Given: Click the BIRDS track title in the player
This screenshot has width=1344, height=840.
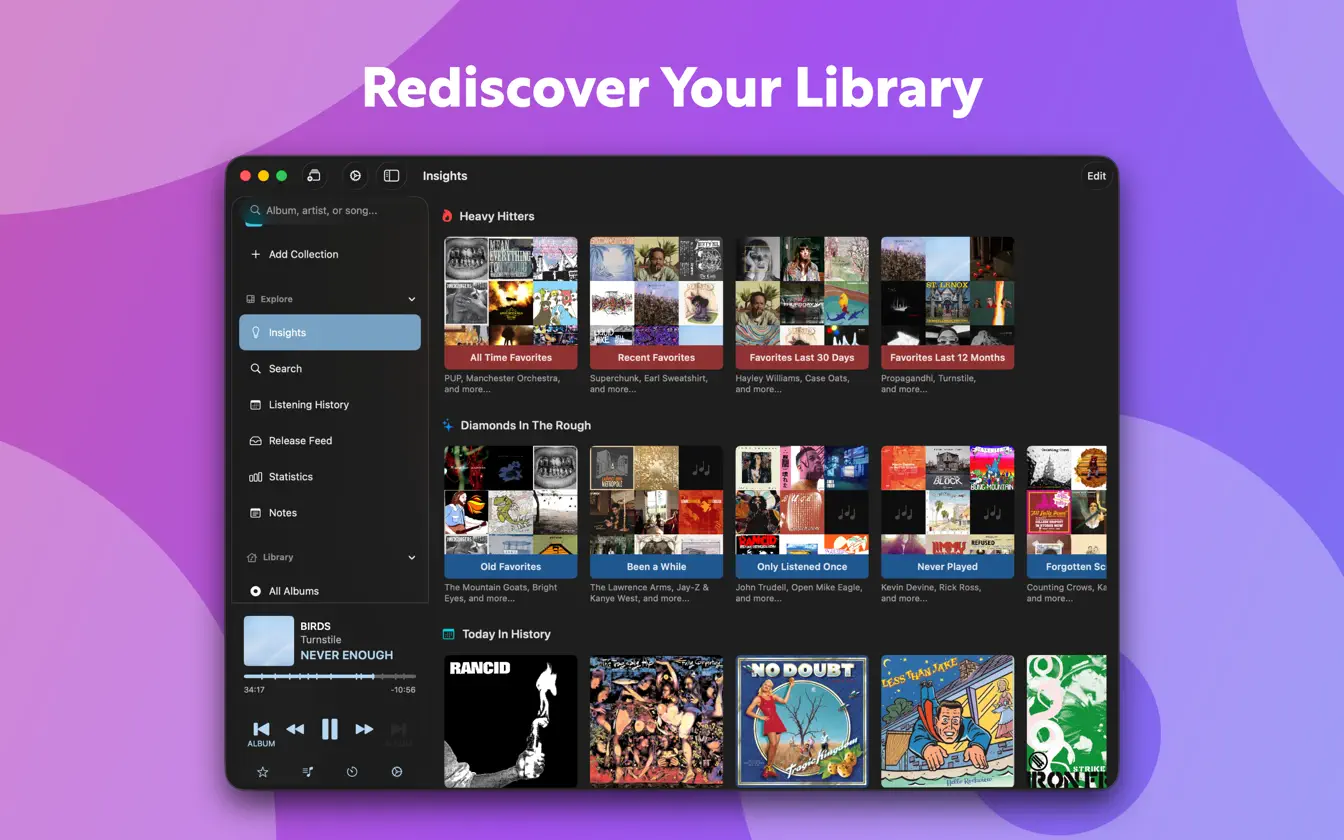Looking at the screenshot, I should click(316, 626).
